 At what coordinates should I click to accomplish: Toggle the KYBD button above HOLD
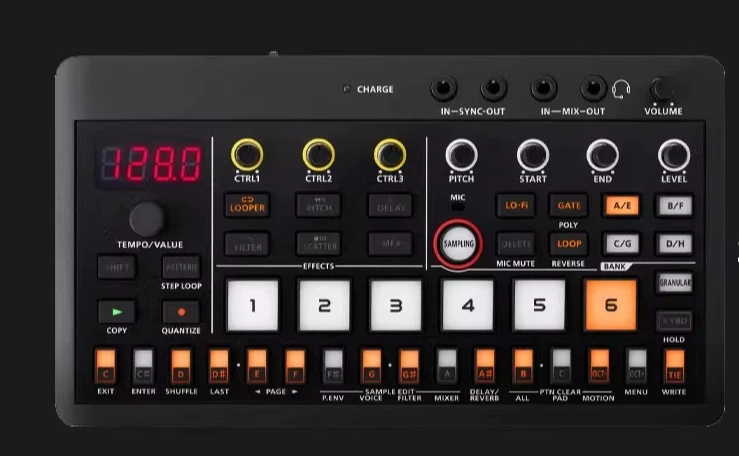(675, 321)
